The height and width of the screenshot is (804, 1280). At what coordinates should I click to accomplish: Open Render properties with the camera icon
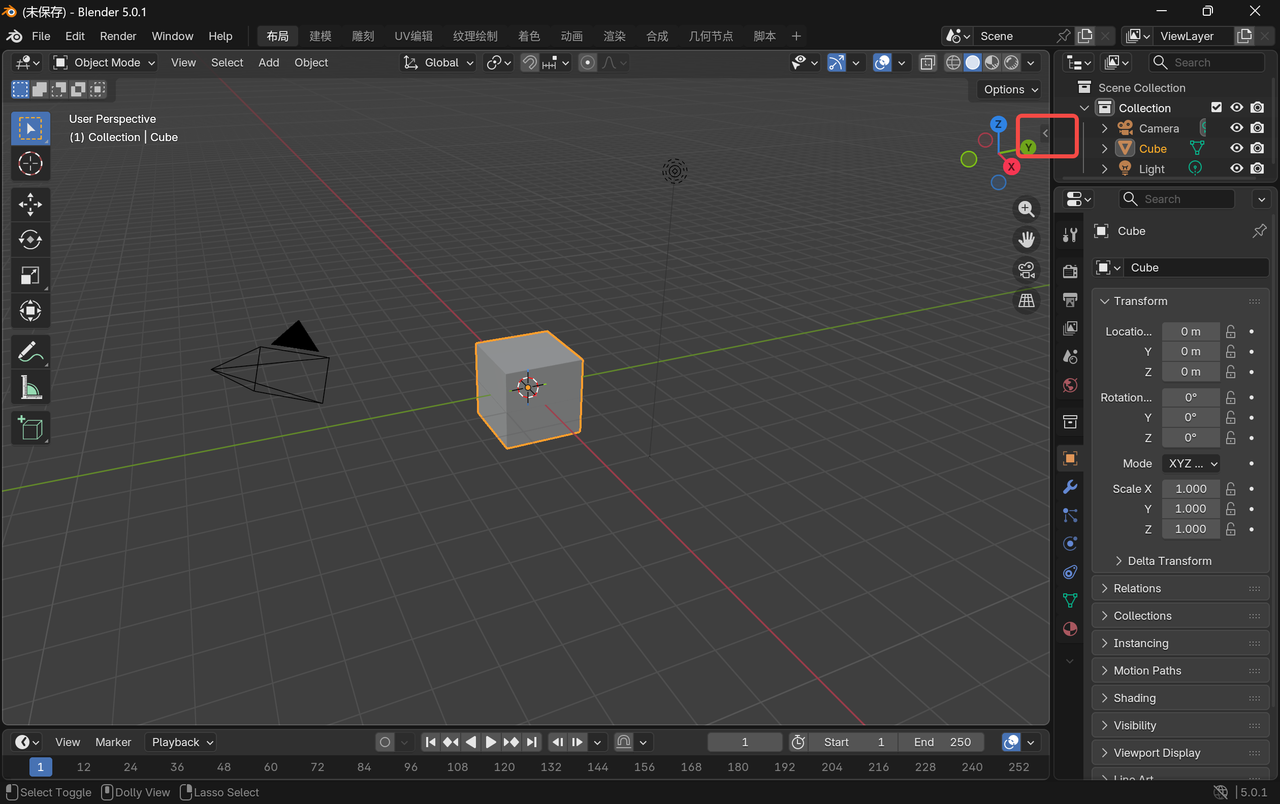1069,270
